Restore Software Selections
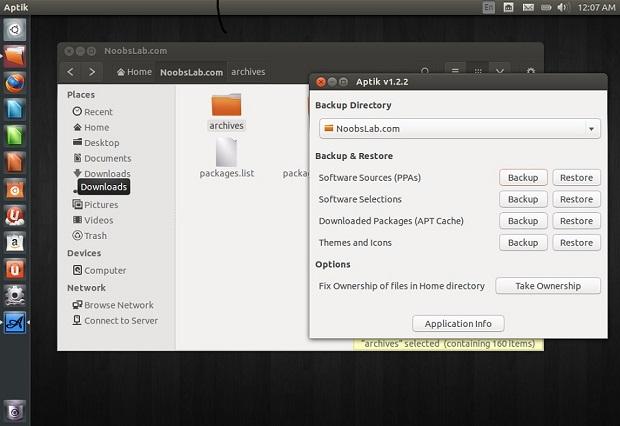This screenshot has height=426, width=620. tap(577, 199)
